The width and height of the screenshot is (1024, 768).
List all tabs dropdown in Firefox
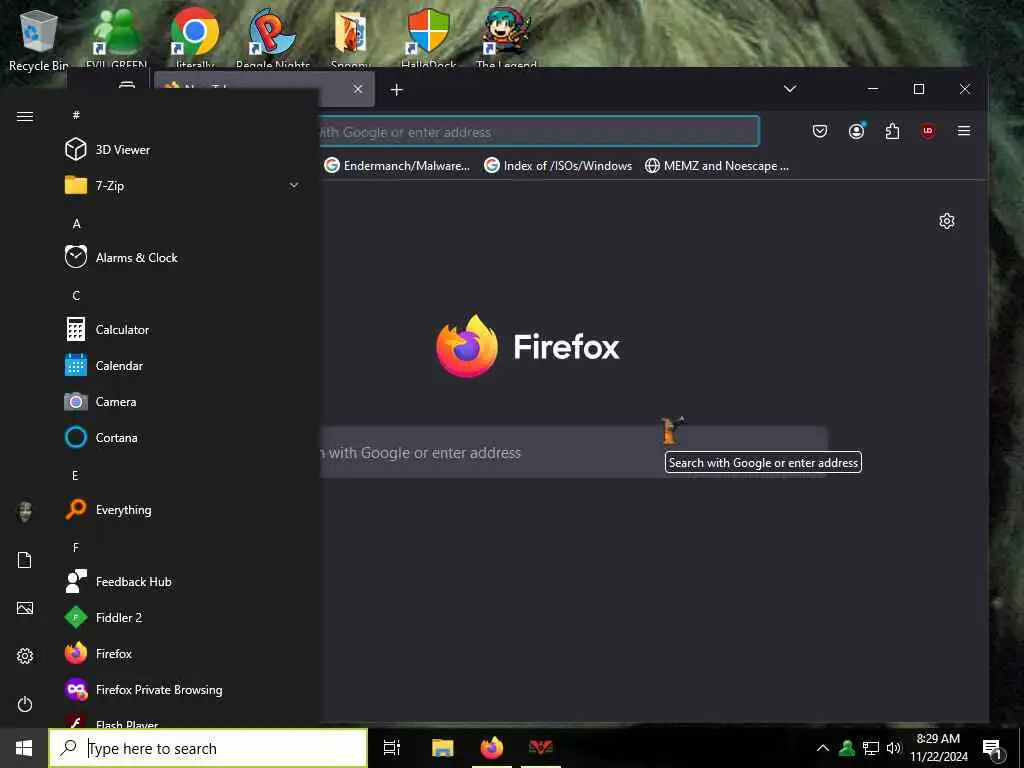coord(790,89)
